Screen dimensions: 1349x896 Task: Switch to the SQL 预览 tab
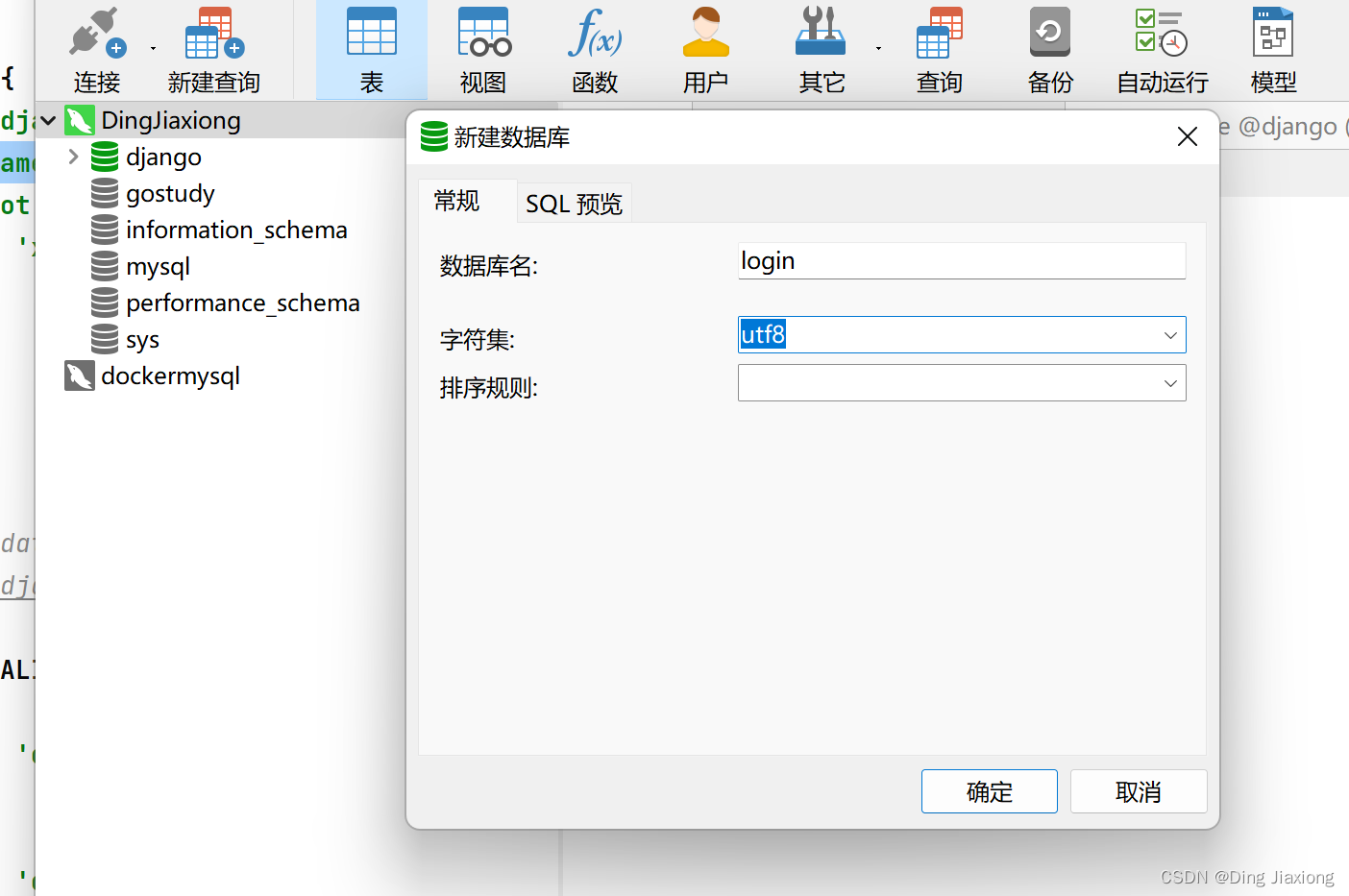tap(575, 204)
